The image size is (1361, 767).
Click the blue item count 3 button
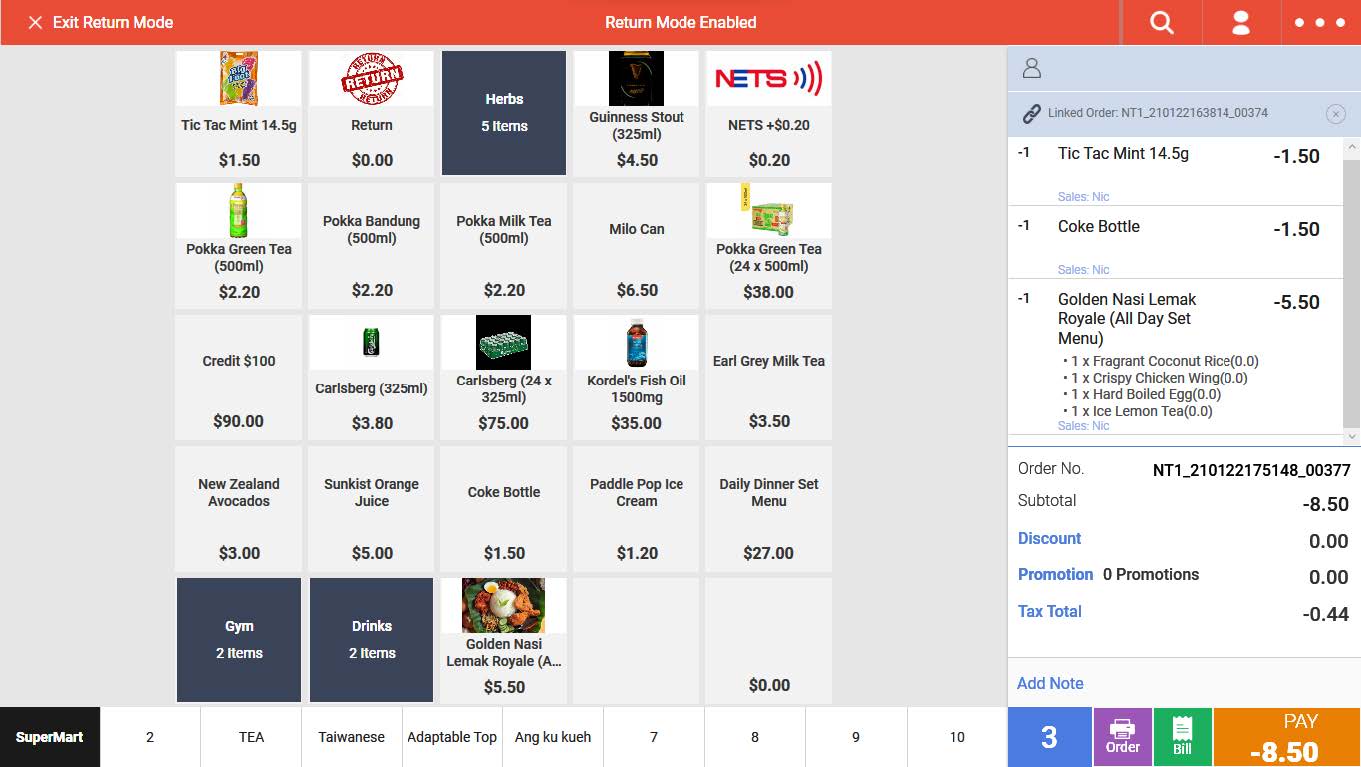(1049, 737)
